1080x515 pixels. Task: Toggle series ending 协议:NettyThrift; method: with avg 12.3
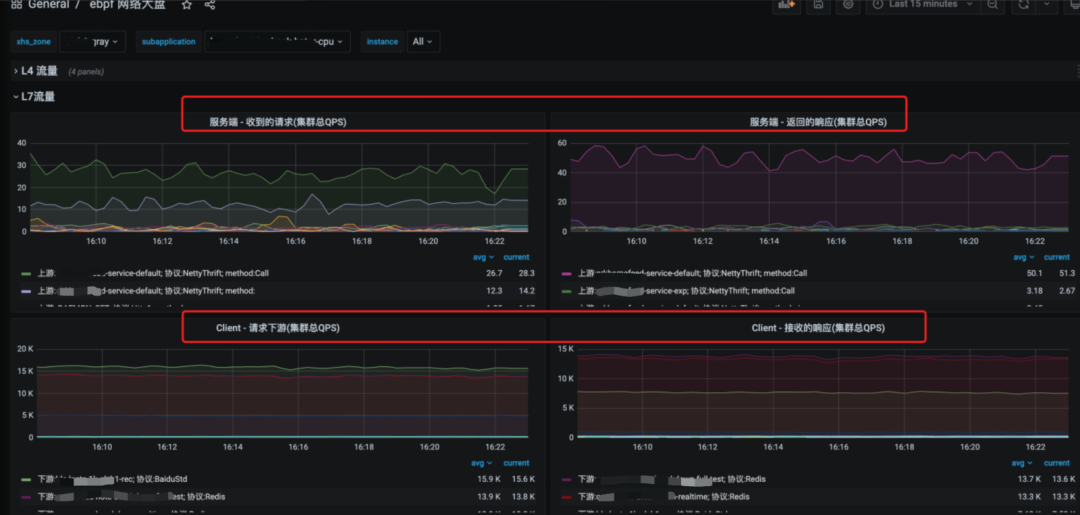[146, 291]
